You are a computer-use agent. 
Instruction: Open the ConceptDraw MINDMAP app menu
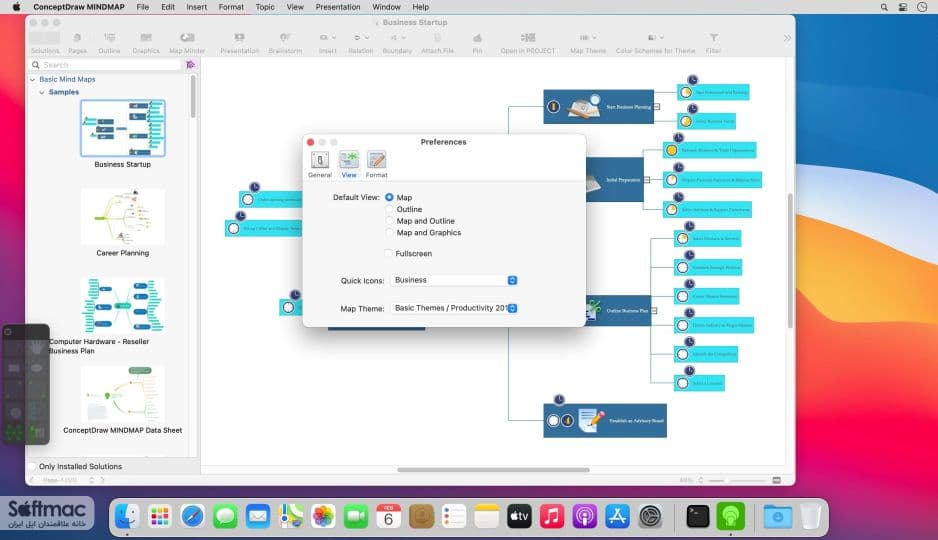(79, 7)
